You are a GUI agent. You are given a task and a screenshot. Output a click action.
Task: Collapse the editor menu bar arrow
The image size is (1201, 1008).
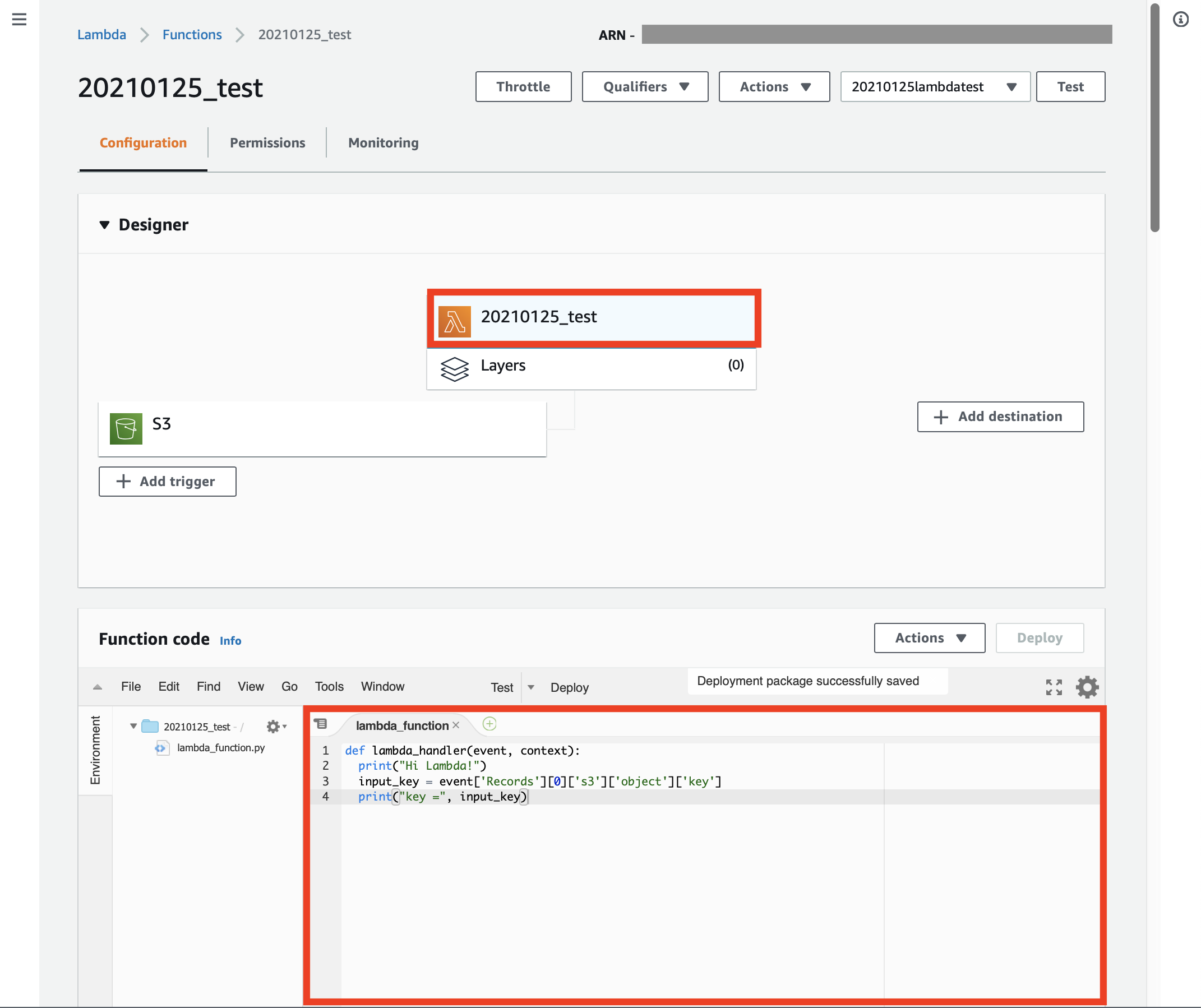[x=97, y=687]
